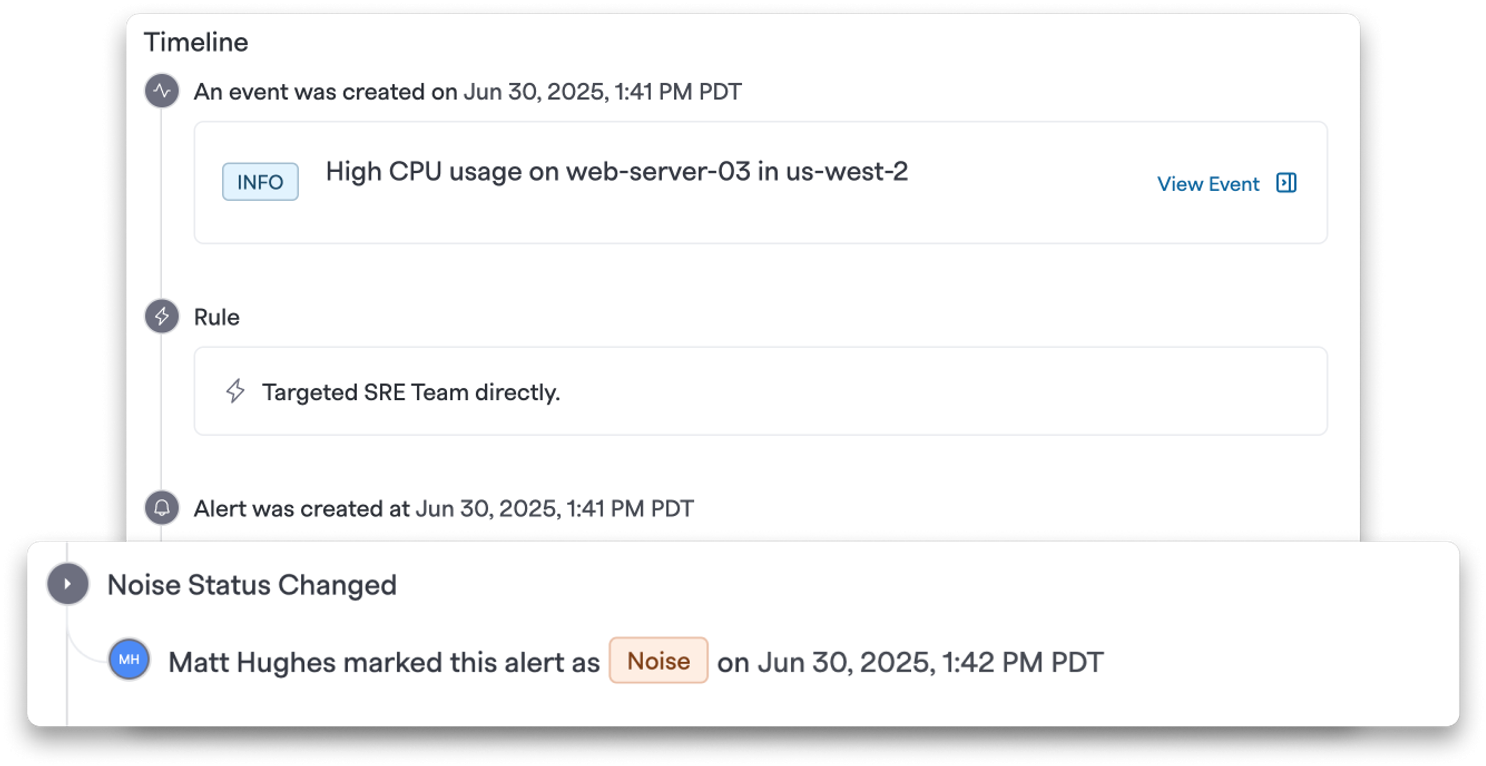Open the View Event link
Screen dimensions: 1486x766
tap(1208, 184)
